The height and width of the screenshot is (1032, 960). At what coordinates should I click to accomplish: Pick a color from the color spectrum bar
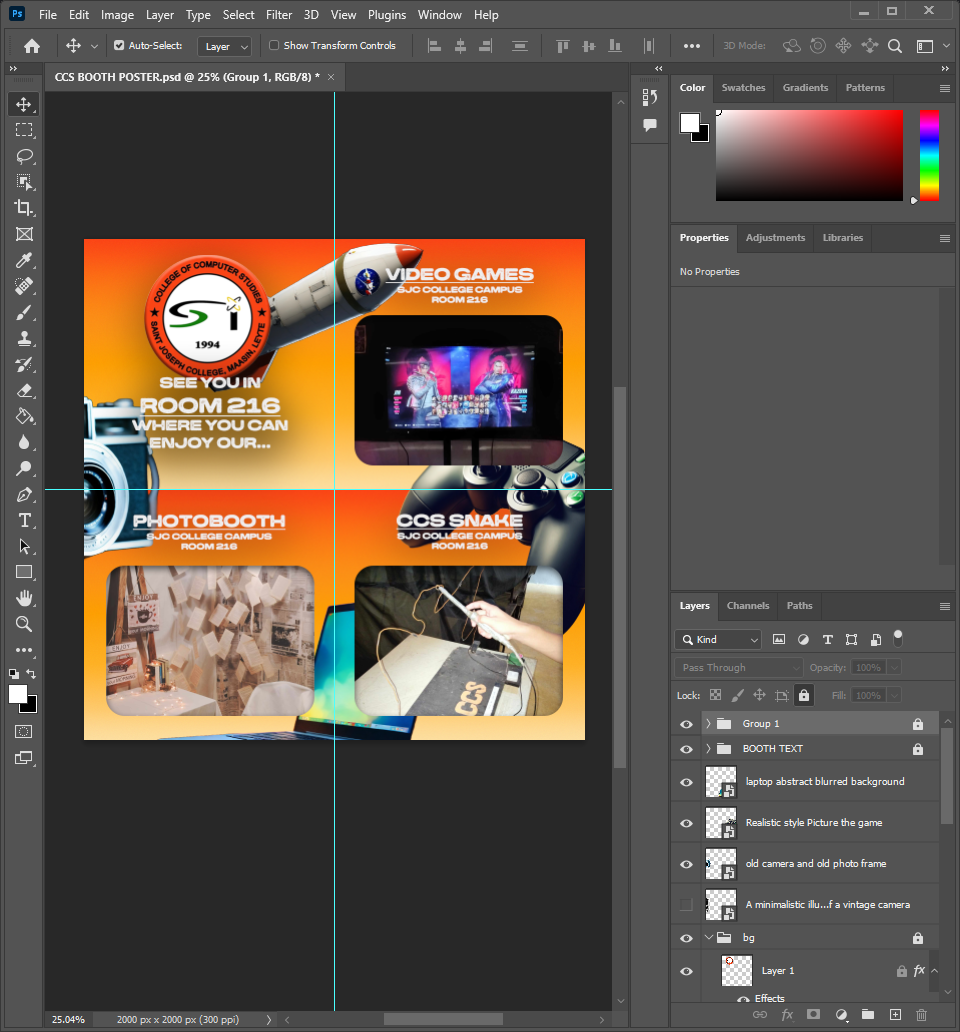927,155
